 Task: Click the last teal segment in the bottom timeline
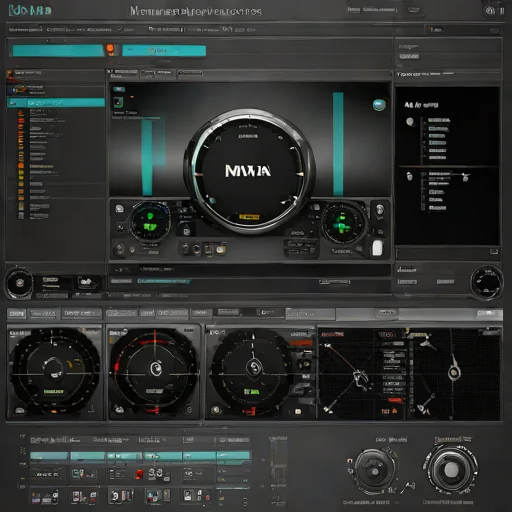(233, 455)
